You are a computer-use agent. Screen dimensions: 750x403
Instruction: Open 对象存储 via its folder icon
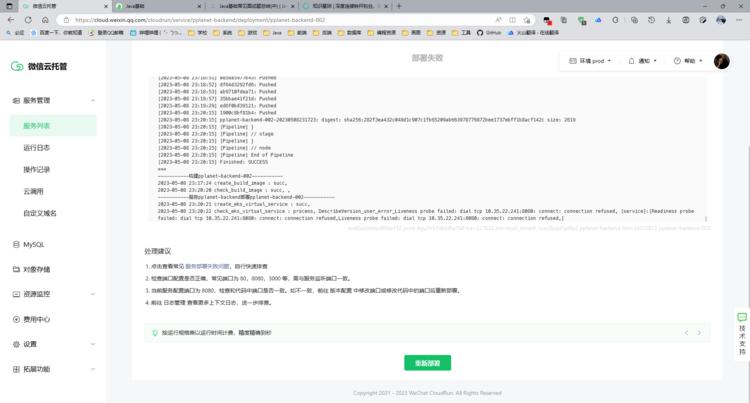(x=16, y=269)
